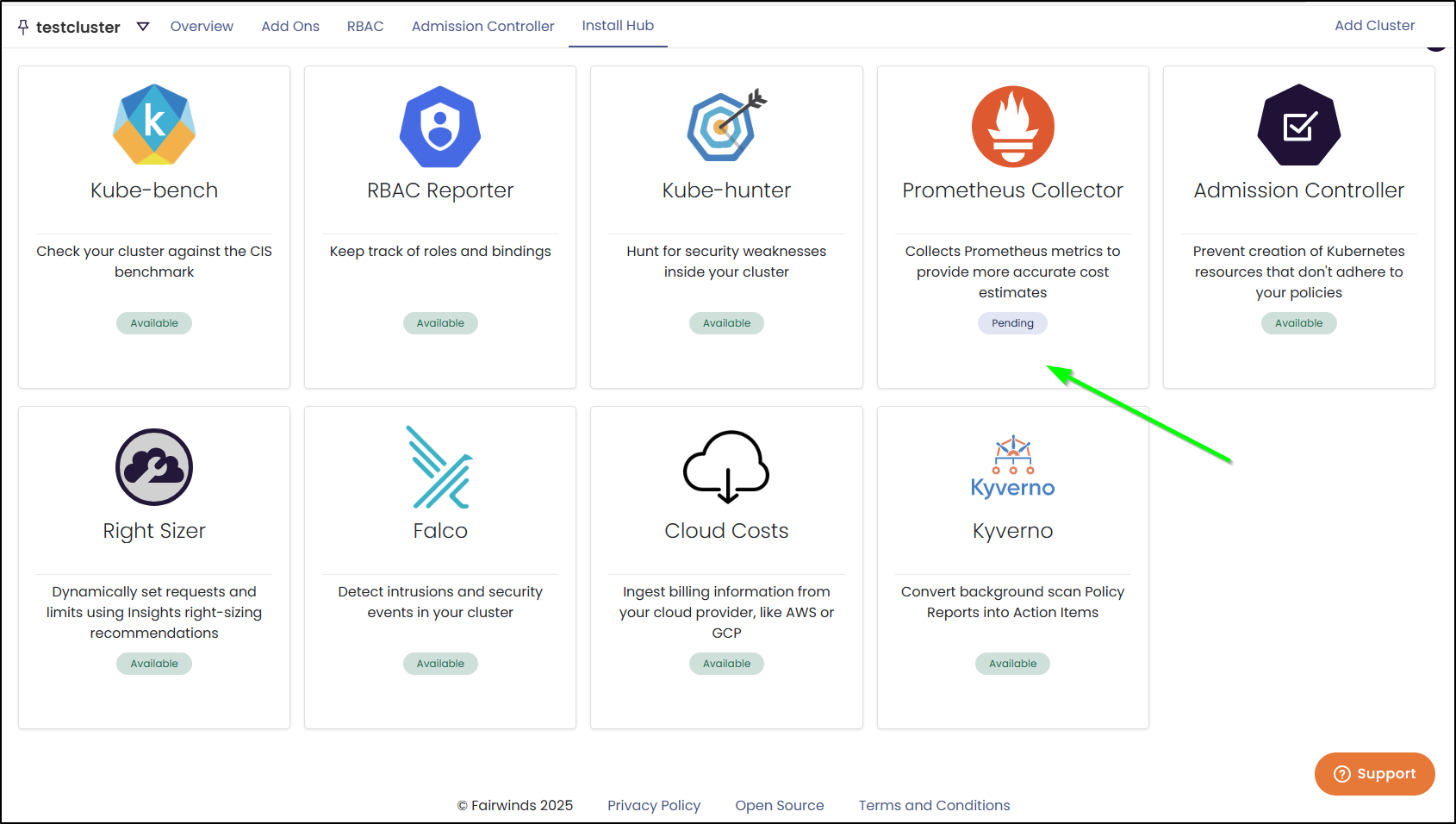Select the Install Hub tab
1456x824 pixels.
tap(618, 26)
